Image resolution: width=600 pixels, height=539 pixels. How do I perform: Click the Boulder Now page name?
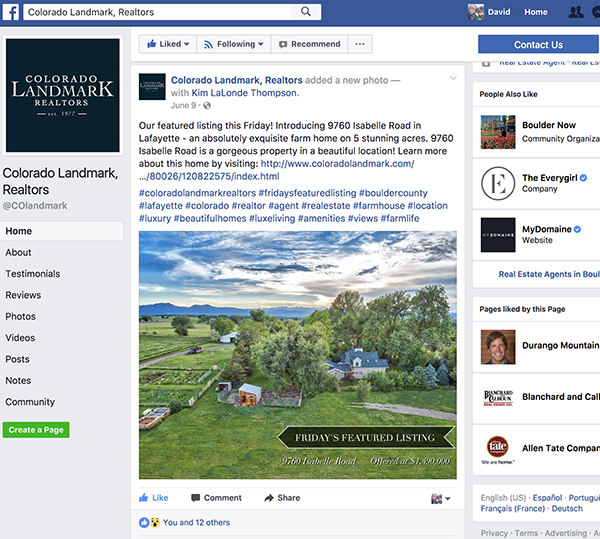pyautogui.click(x=549, y=125)
